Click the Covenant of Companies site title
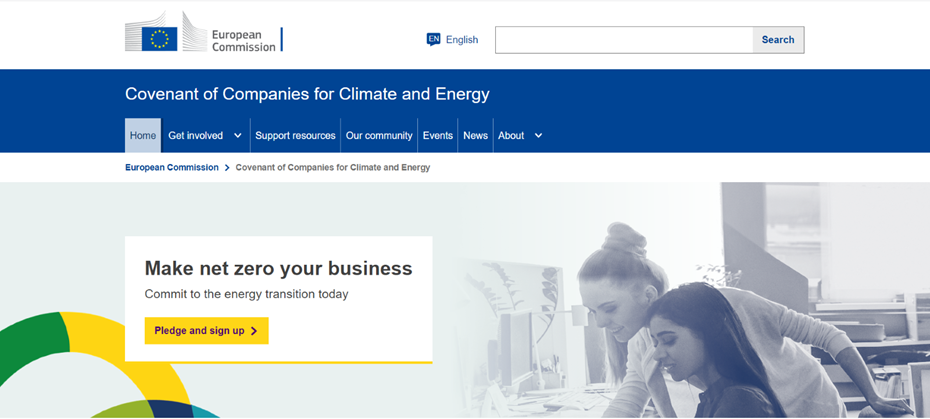This screenshot has width=930, height=419. [307, 94]
